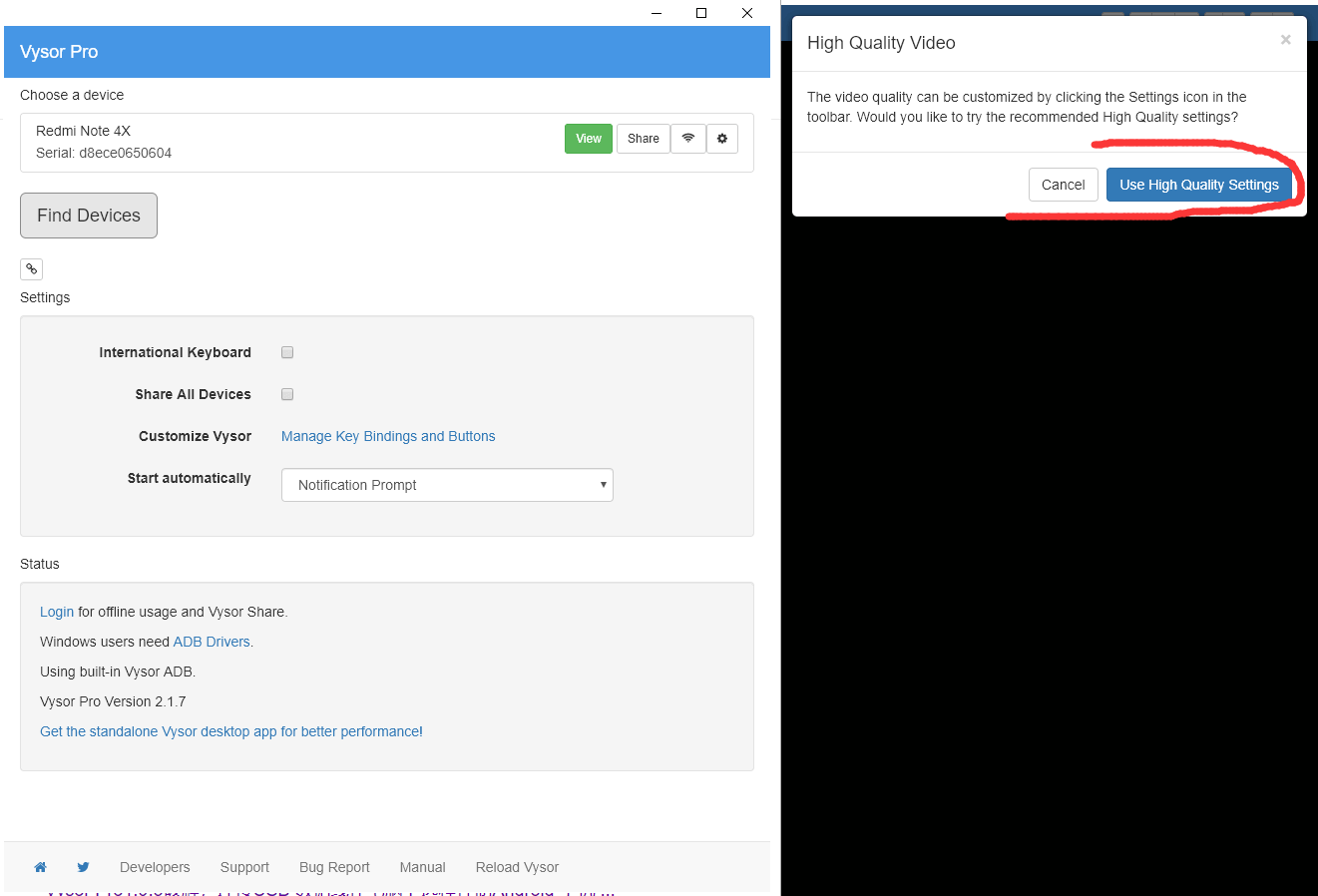This screenshot has width=1318, height=896.
Task: Minimize the Vysor Pro window
Action: pyautogui.click(x=657, y=13)
